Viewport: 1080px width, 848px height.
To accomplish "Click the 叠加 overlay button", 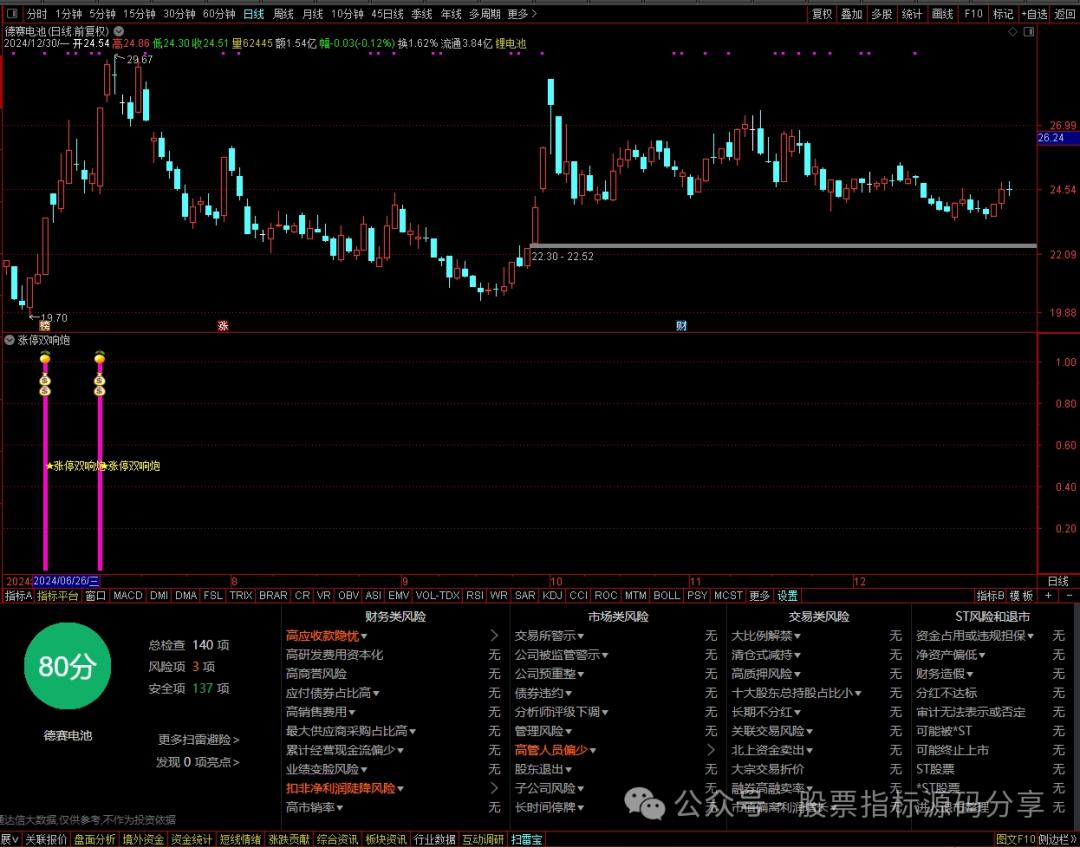I will coord(851,14).
